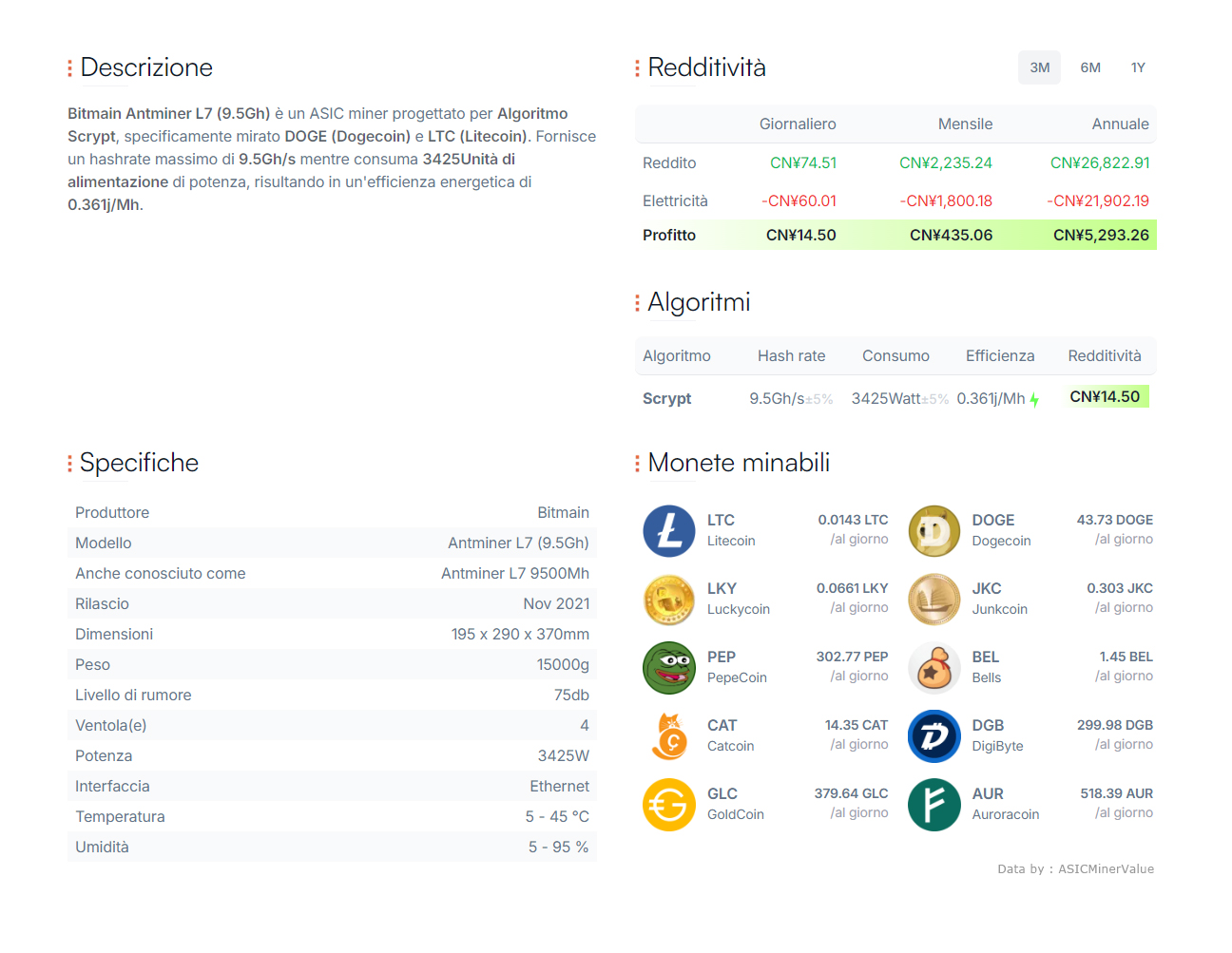Click the alias Antminer L7 9500Mh
The height and width of the screenshot is (953, 1232).
tap(515, 573)
